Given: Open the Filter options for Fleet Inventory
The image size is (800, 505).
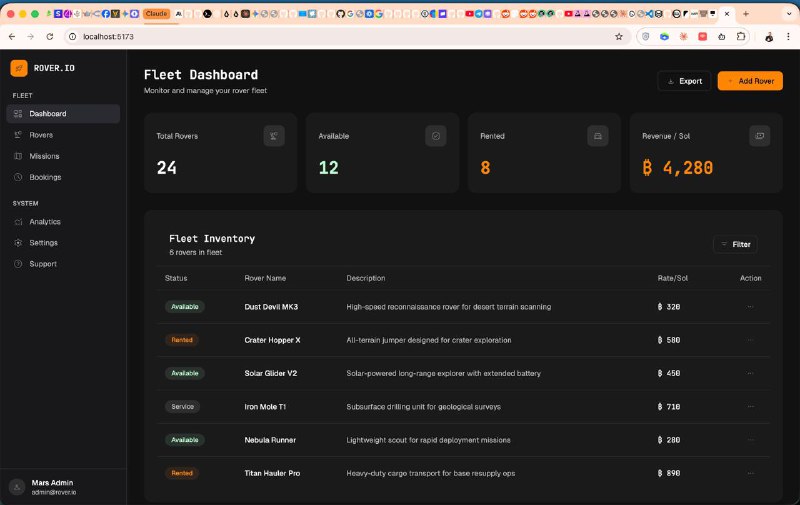Looking at the screenshot, I should (735, 244).
